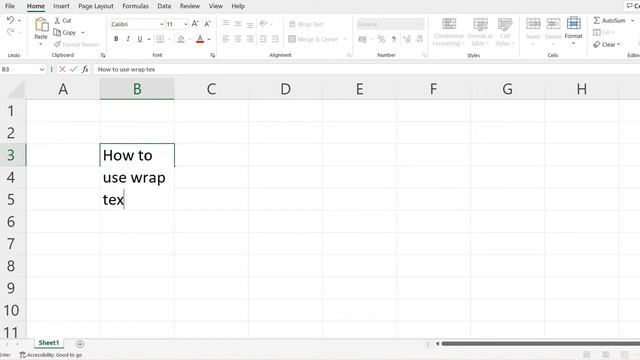Expand the Name Box dropdown arrow
Screen dimensions: 640x360
point(42,69)
